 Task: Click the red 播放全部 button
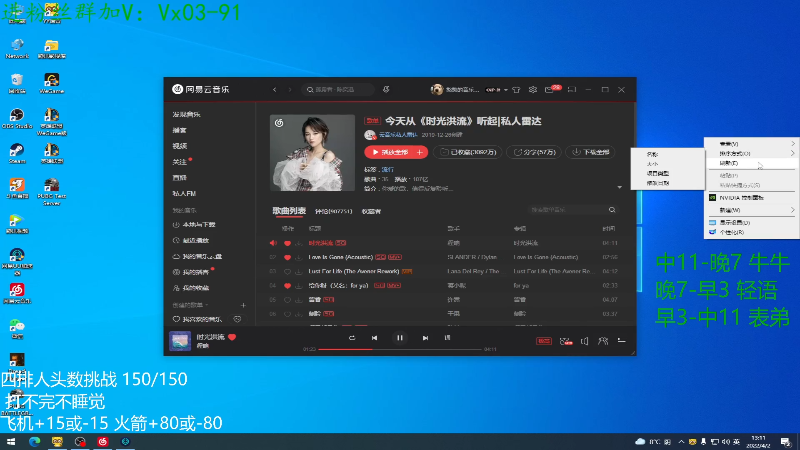390,152
